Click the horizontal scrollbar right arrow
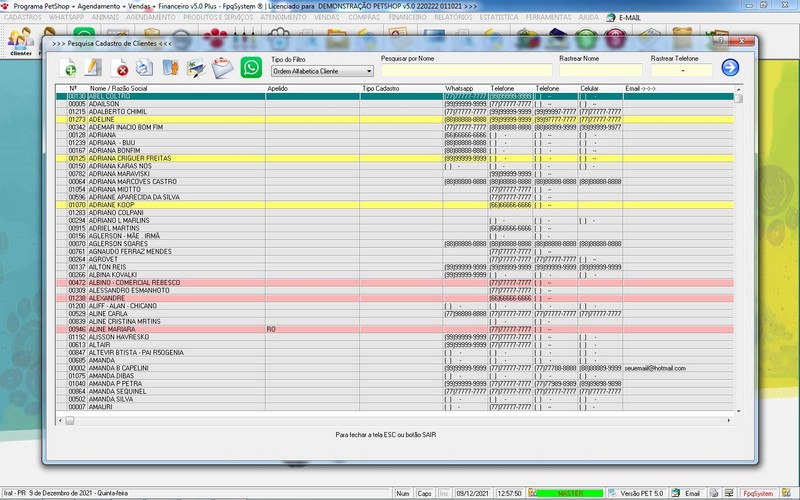The height and width of the screenshot is (500, 800). coord(729,420)
